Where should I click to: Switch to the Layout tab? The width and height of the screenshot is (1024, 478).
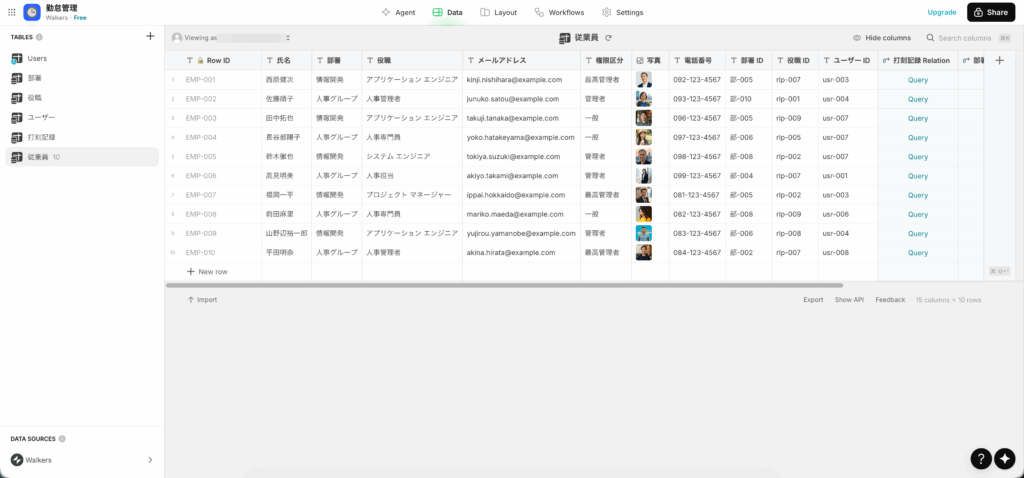[498, 12]
